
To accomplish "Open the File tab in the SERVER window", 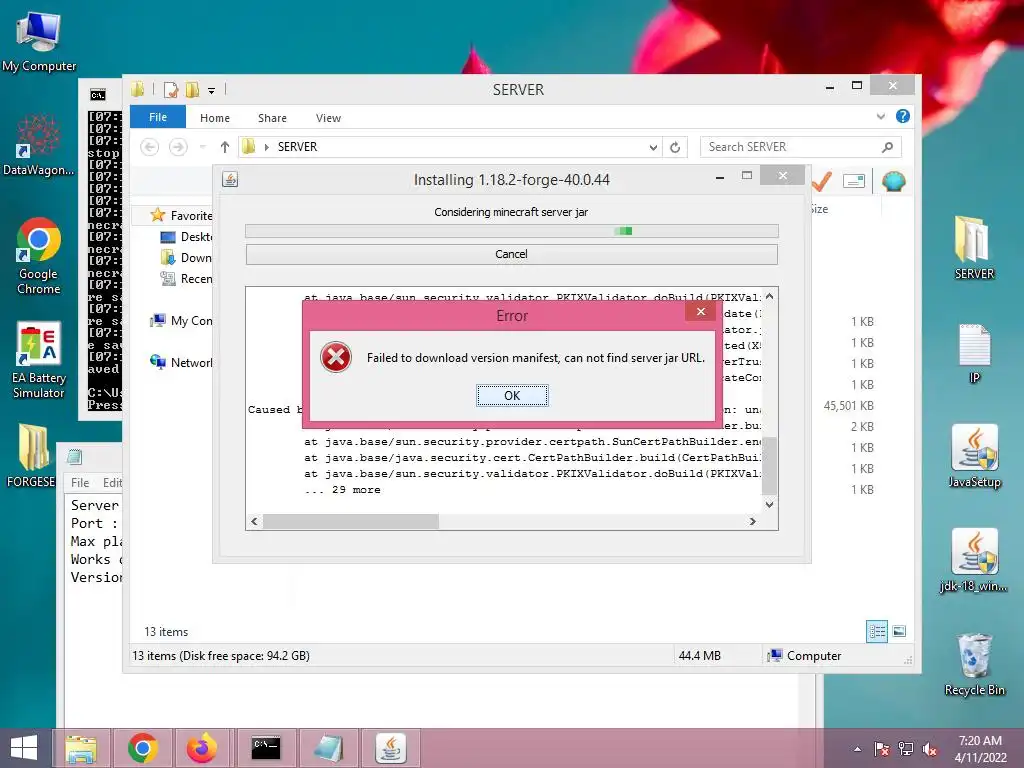I will (158, 117).
